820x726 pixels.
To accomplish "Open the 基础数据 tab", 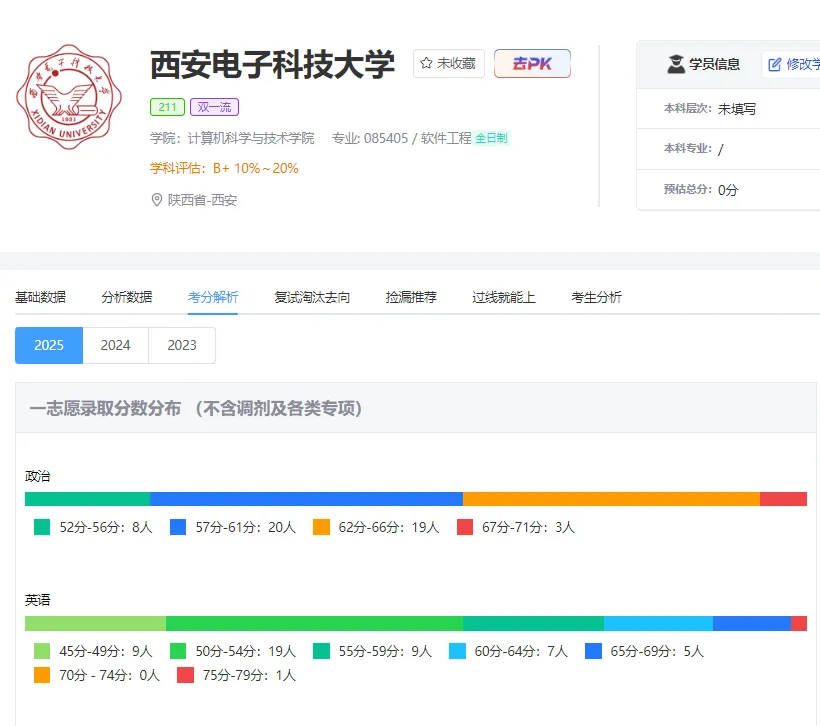I will [40, 297].
